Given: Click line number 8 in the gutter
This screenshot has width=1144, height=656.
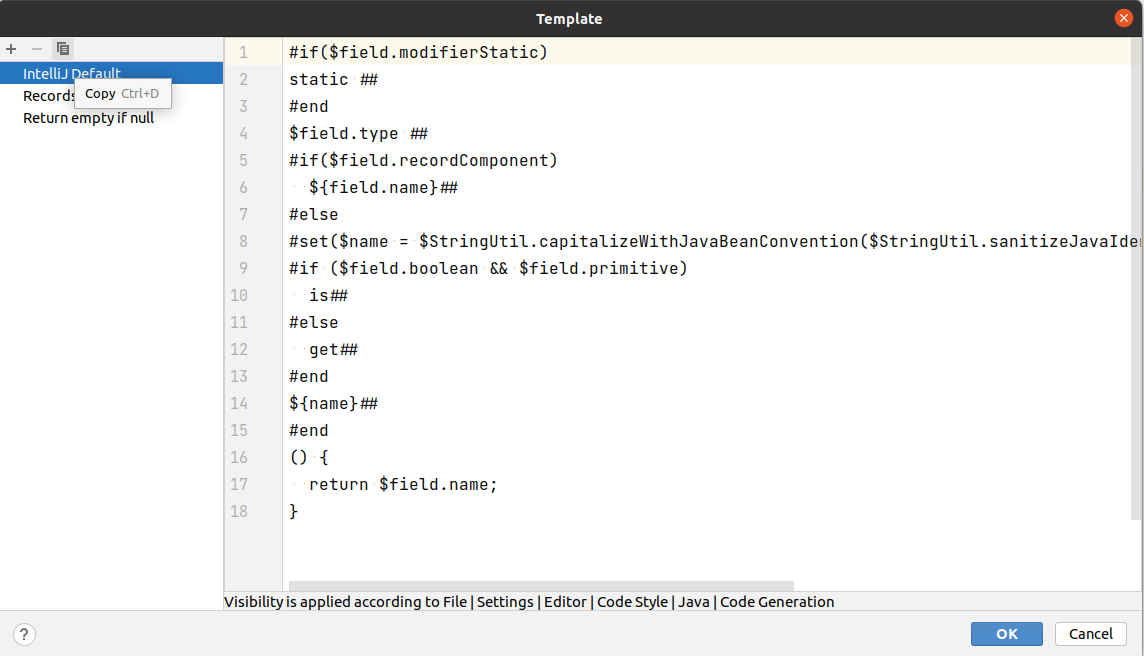Looking at the screenshot, I should point(243,240).
